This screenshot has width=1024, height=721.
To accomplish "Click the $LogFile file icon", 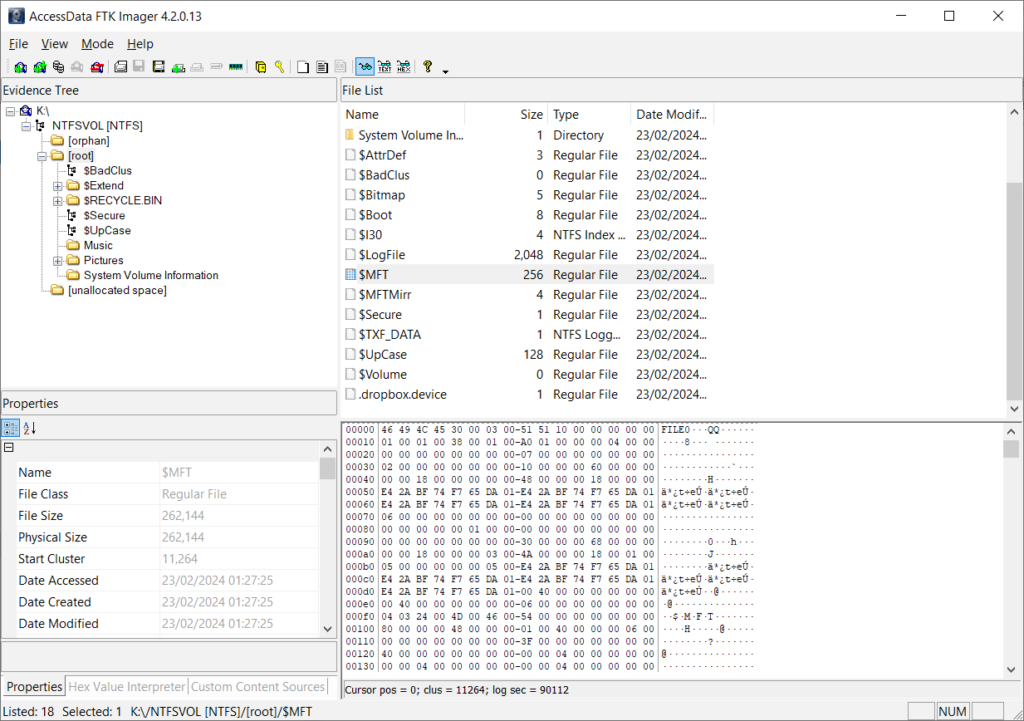I will (351, 255).
